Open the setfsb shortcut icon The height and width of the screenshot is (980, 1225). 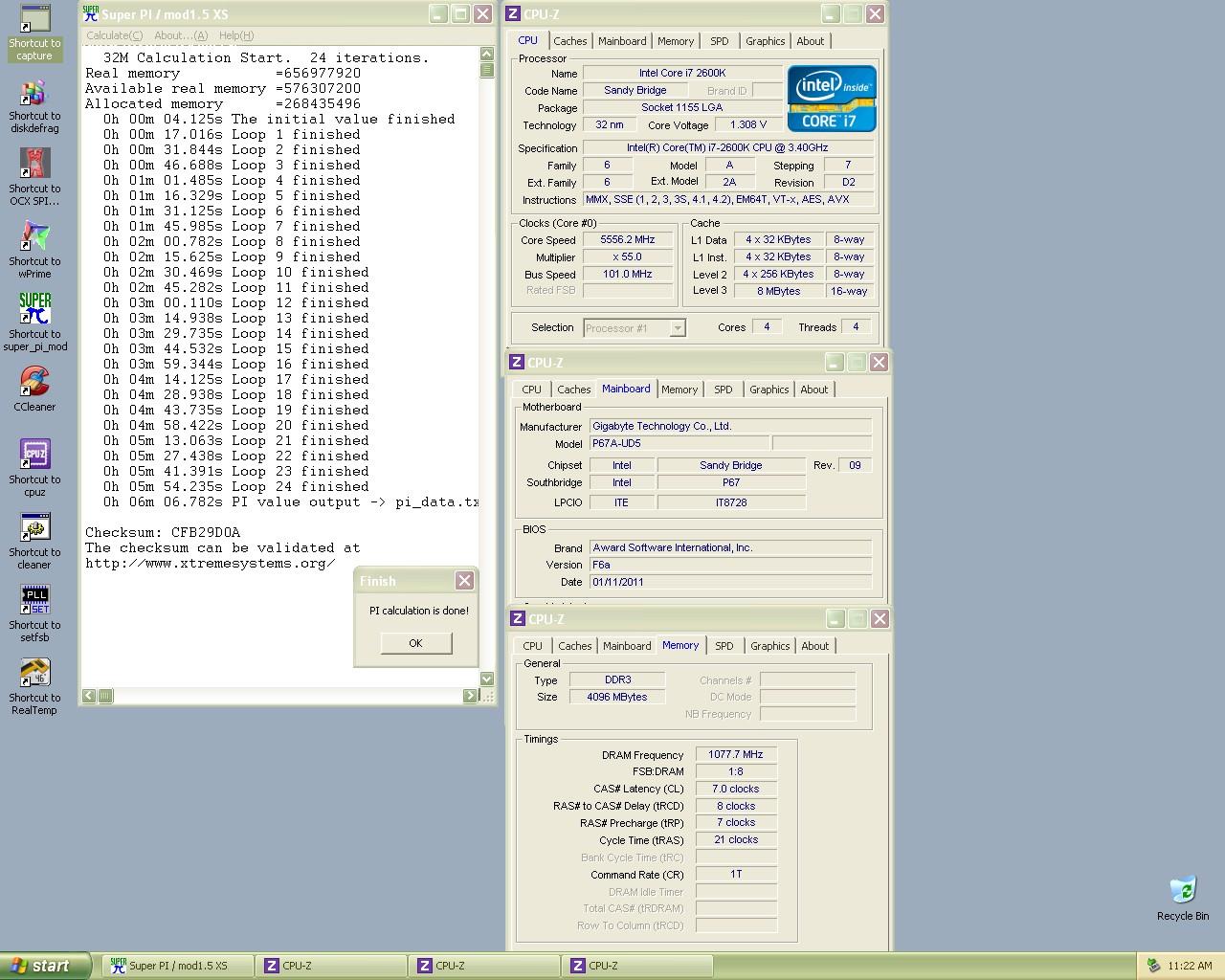[x=34, y=614]
